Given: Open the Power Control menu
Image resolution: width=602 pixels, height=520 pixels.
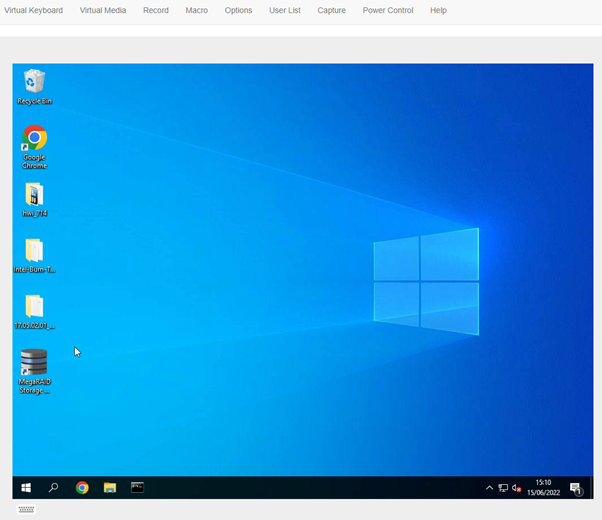Looking at the screenshot, I should (388, 10).
